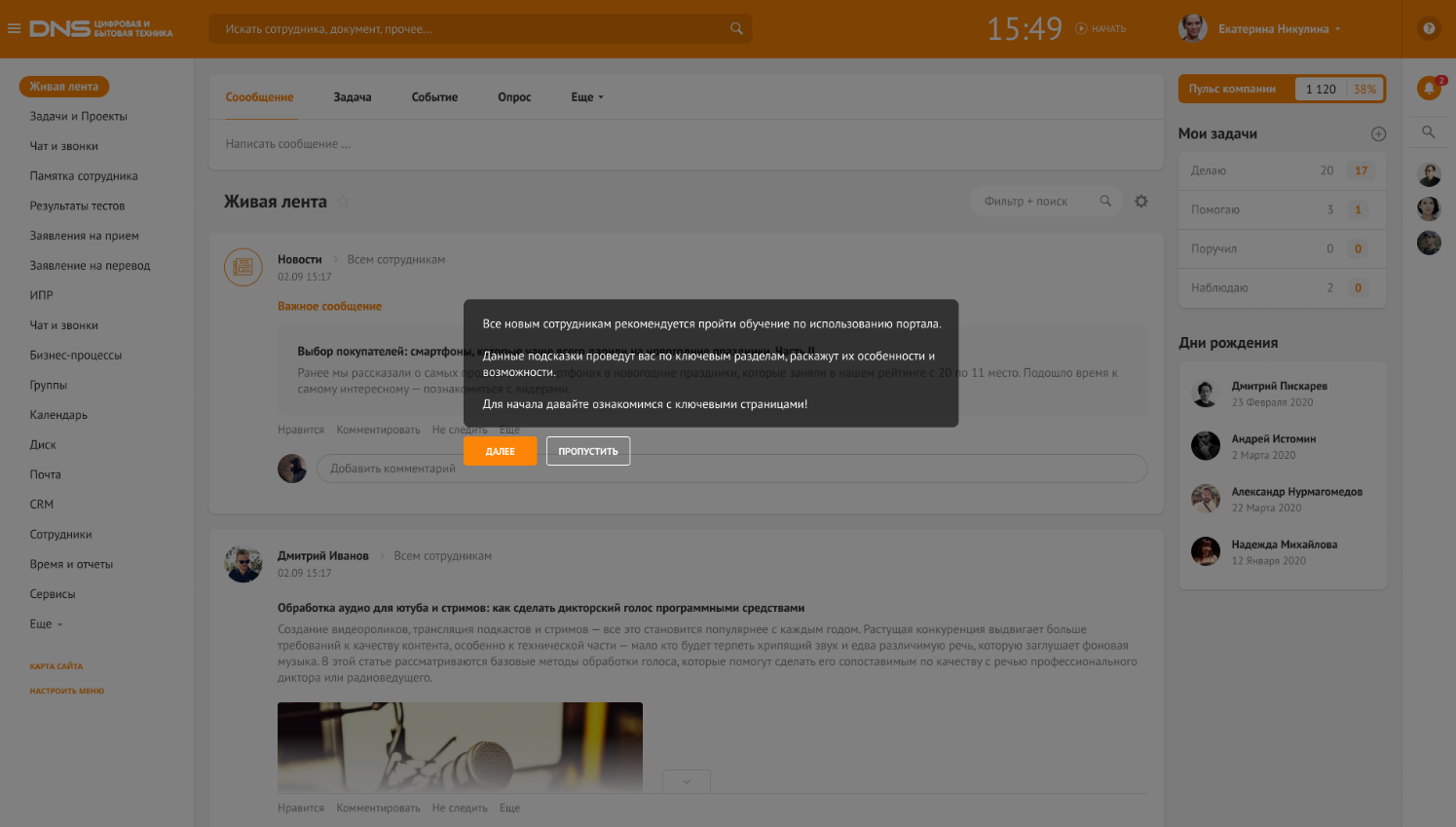The image size is (1456, 827).
Task: Click the right sidebar search icon
Action: [1429, 132]
